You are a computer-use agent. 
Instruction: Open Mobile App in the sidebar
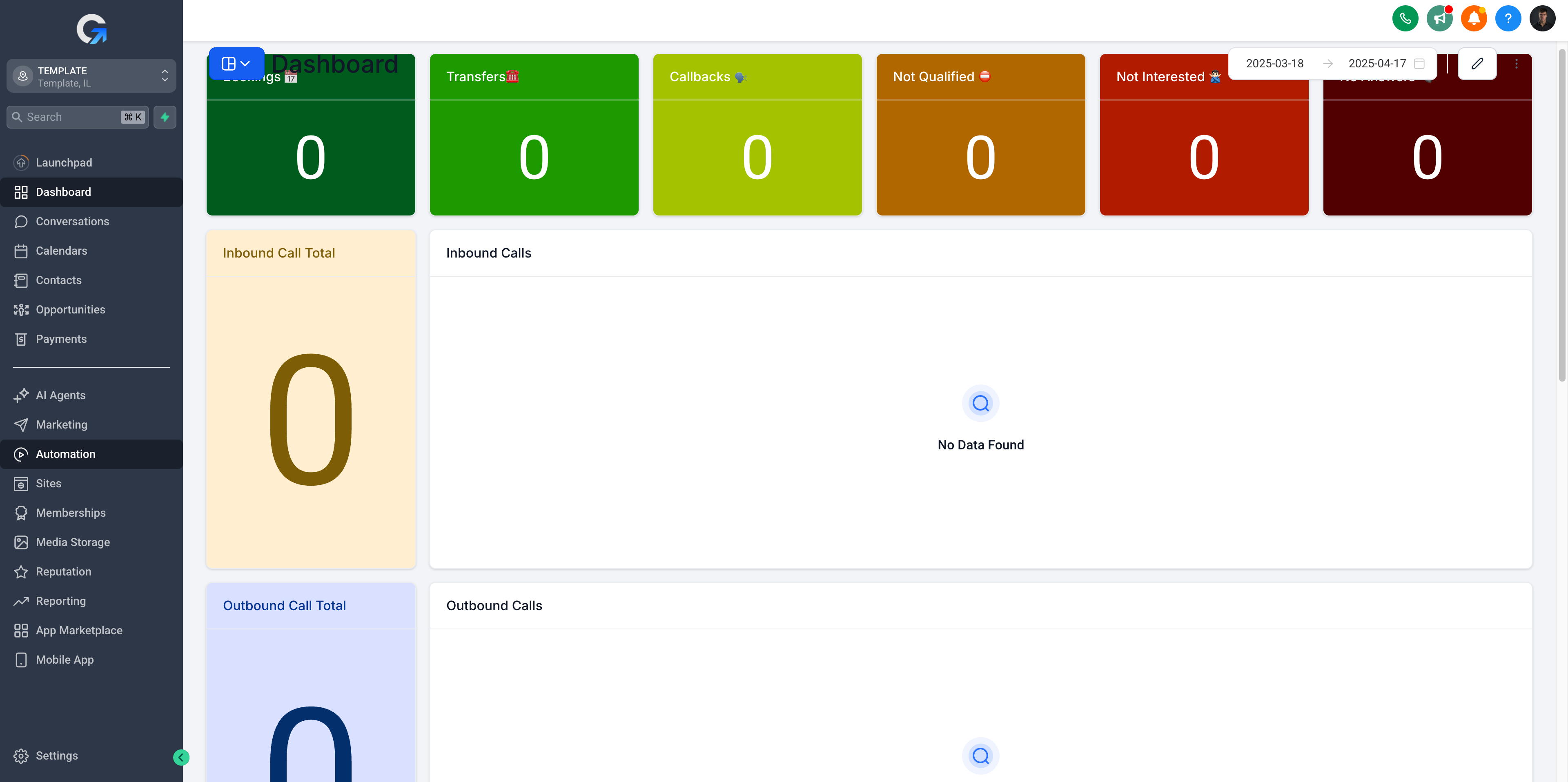pyautogui.click(x=91, y=660)
